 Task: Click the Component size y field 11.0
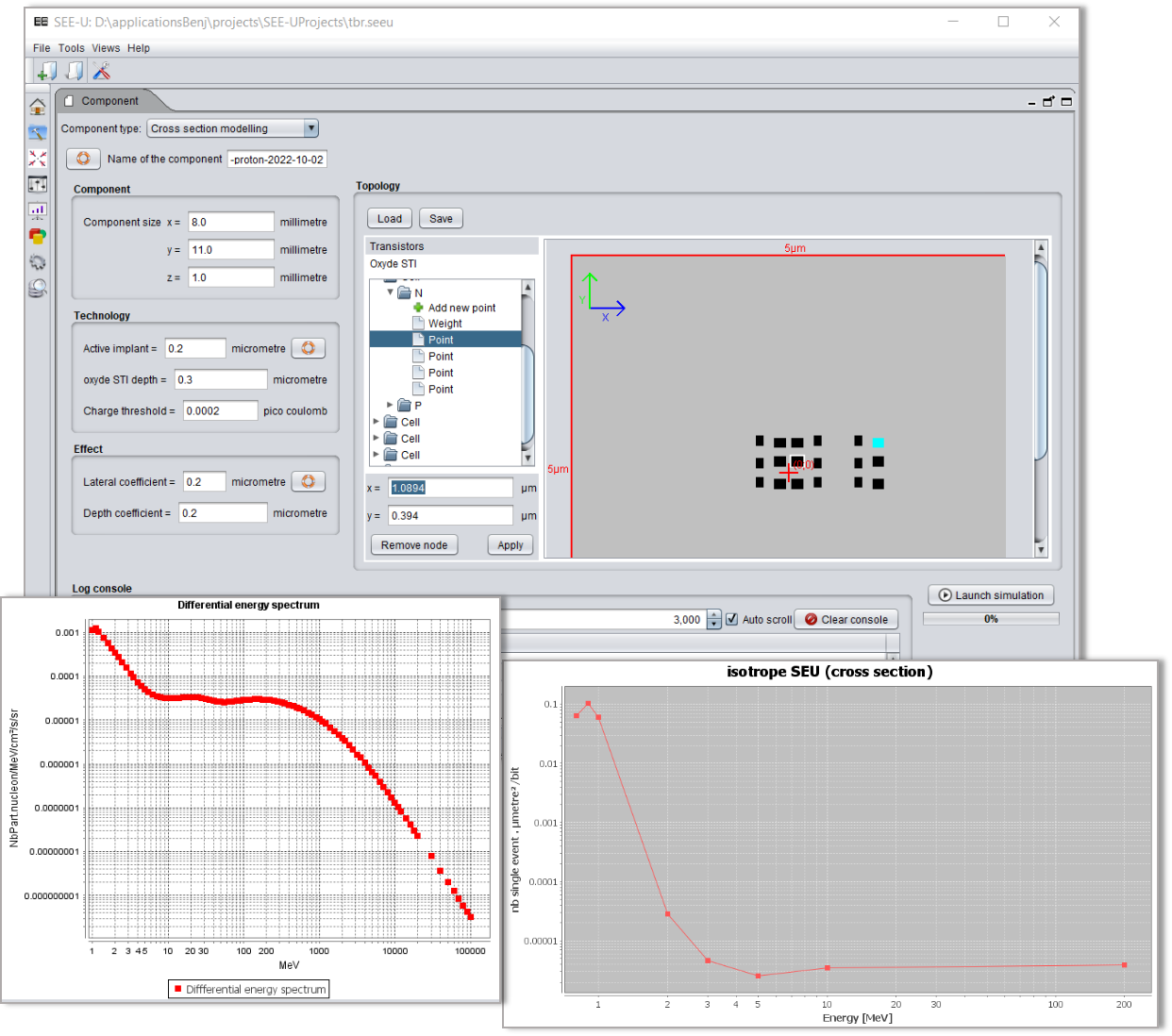231,250
